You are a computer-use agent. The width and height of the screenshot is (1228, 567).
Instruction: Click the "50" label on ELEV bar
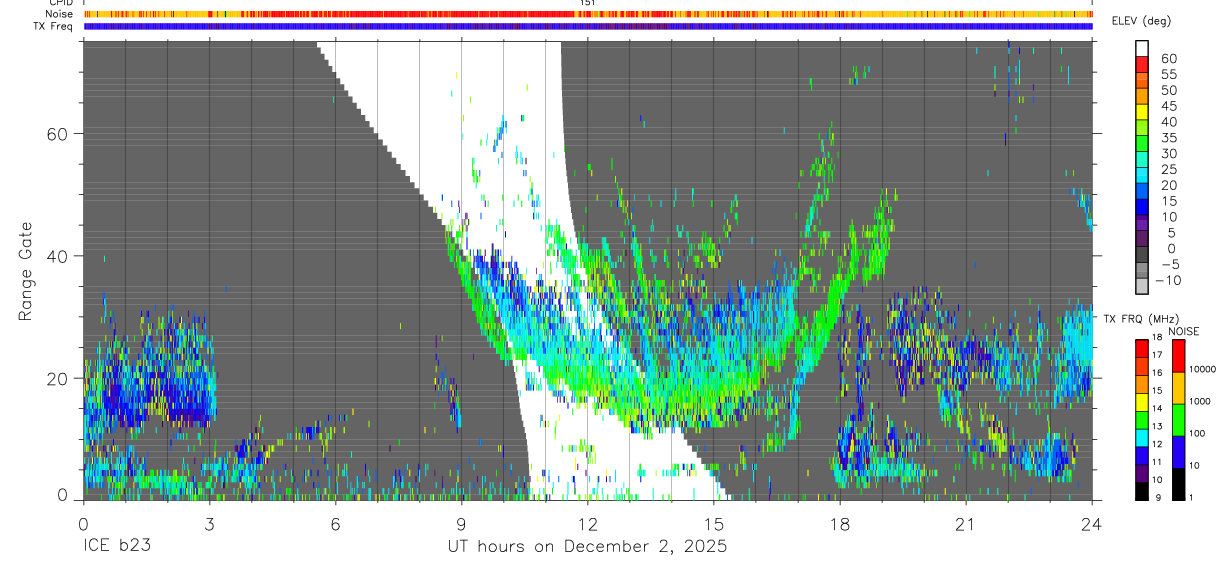[x=1168, y=90]
